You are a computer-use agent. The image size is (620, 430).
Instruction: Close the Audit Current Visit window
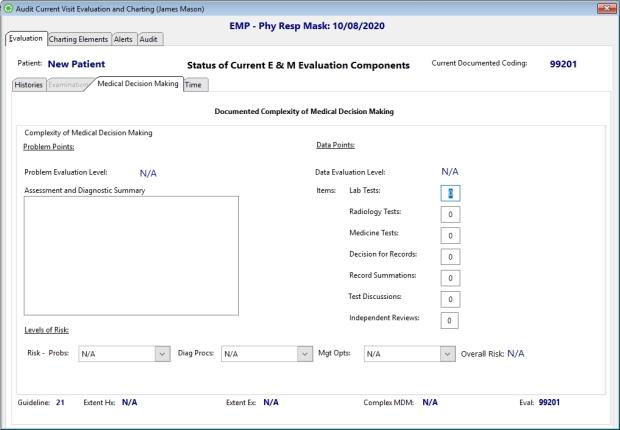pyautogui.click(x=606, y=8)
